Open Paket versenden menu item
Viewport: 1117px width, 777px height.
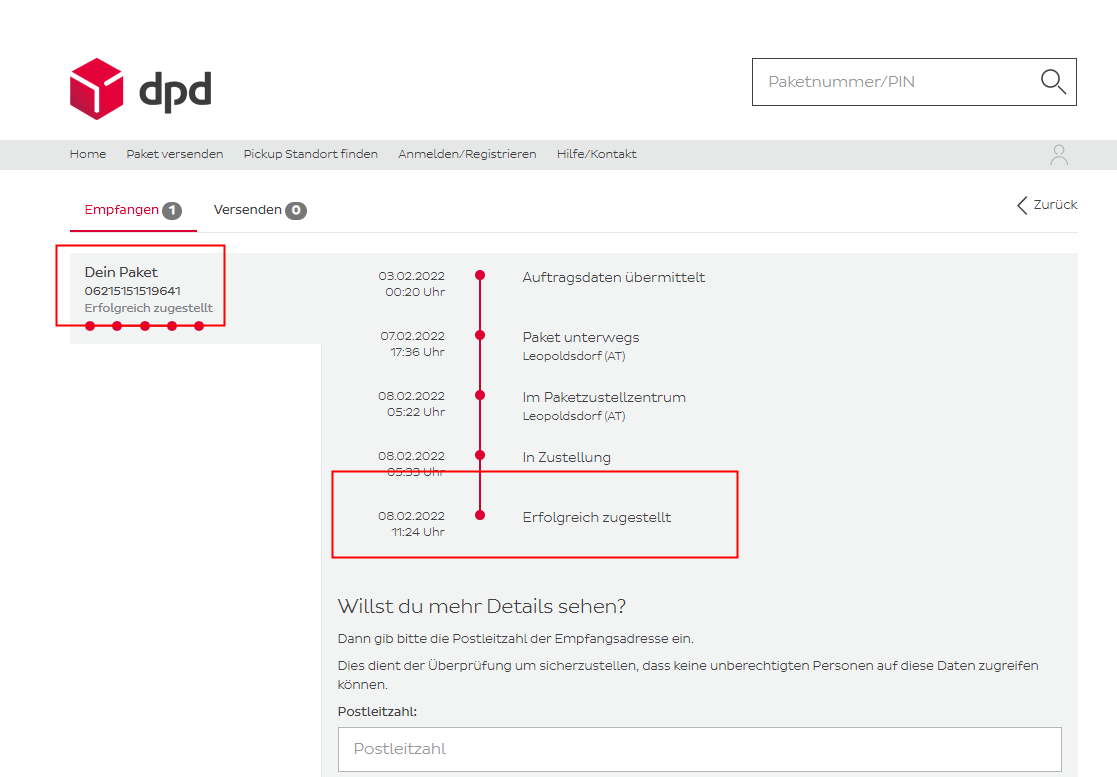[x=174, y=154]
